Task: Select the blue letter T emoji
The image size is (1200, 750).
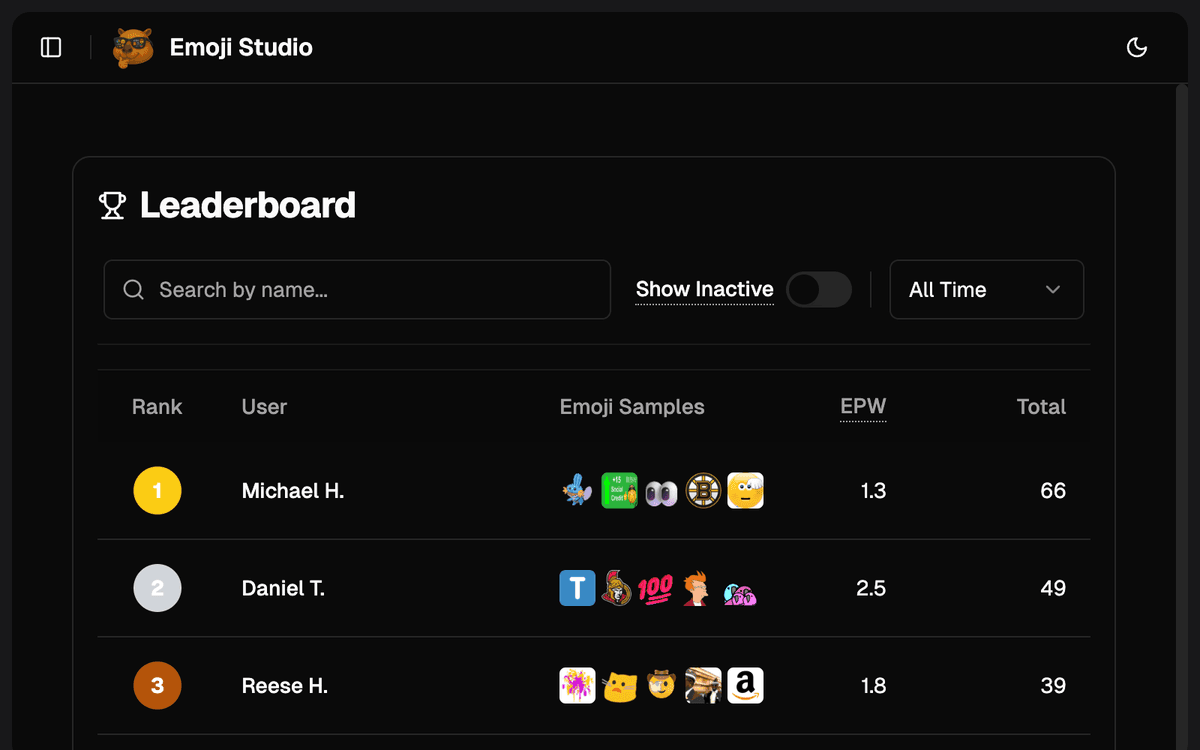Action: tap(577, 589)
